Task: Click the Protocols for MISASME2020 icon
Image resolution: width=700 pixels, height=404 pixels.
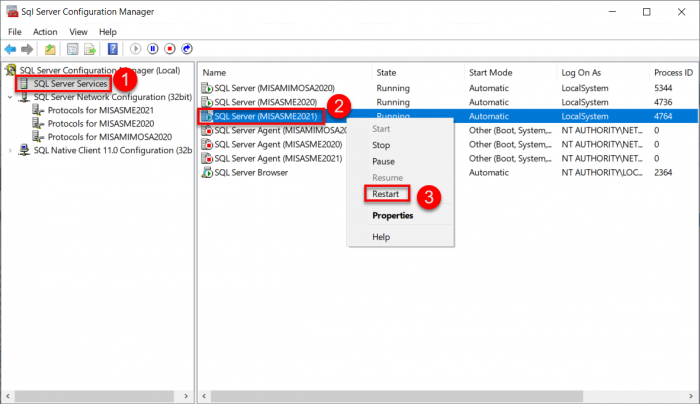Action: [38, 124]
